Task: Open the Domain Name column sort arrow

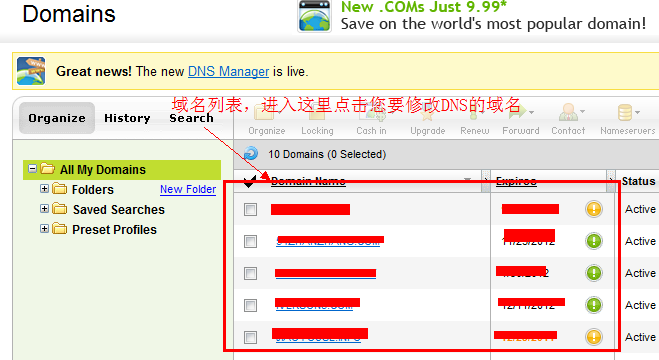Action: (467, 180)
